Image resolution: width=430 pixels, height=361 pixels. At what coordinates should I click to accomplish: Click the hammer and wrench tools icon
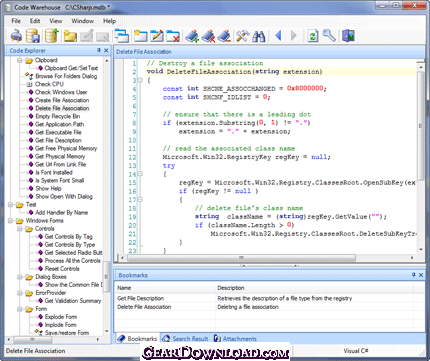tap(242, 36)
